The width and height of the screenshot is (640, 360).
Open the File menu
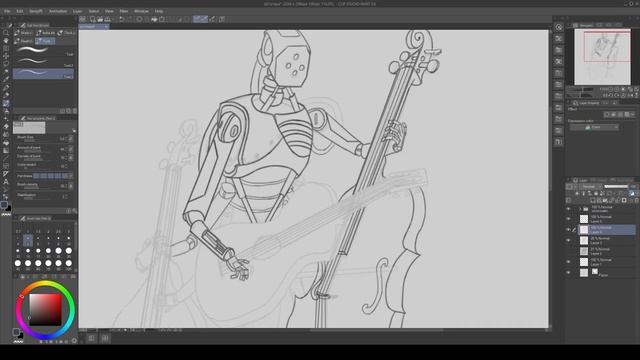[x=7, y=11]
